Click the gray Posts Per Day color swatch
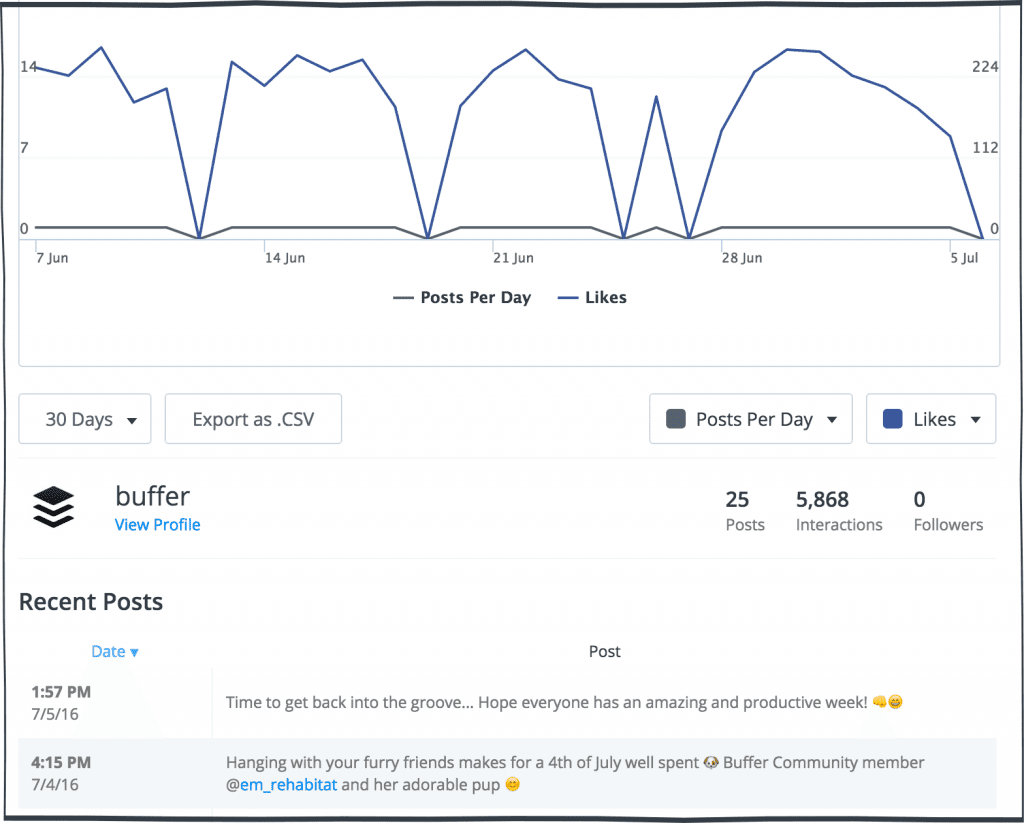The width and height of the screenshot is (1024, 823). click(676, 419)
